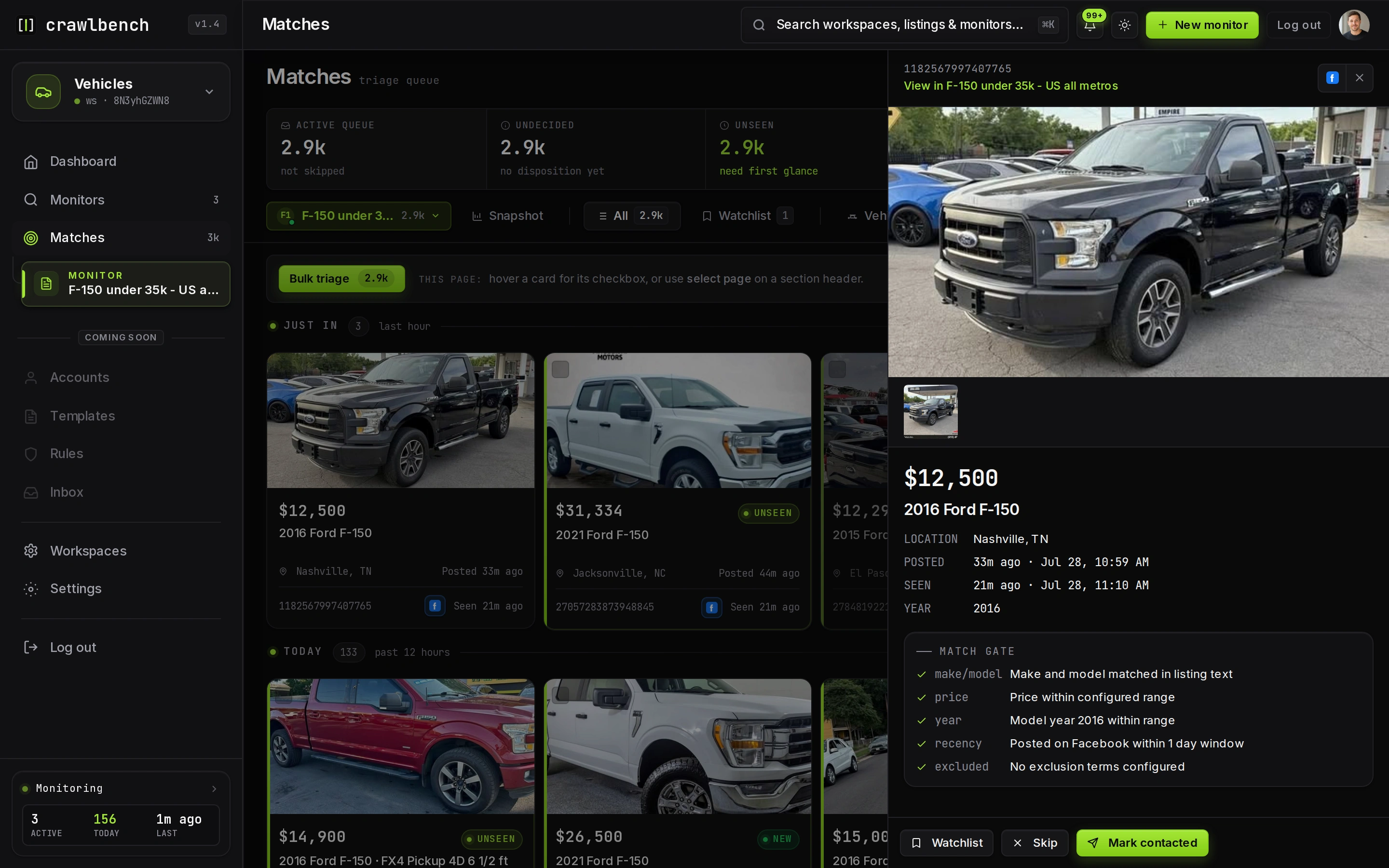The width and height of the screenshot is (1389, 868).
Task: Click the Watchlist bookmark icon in the filter bar
Action: [x=707, y=216]
